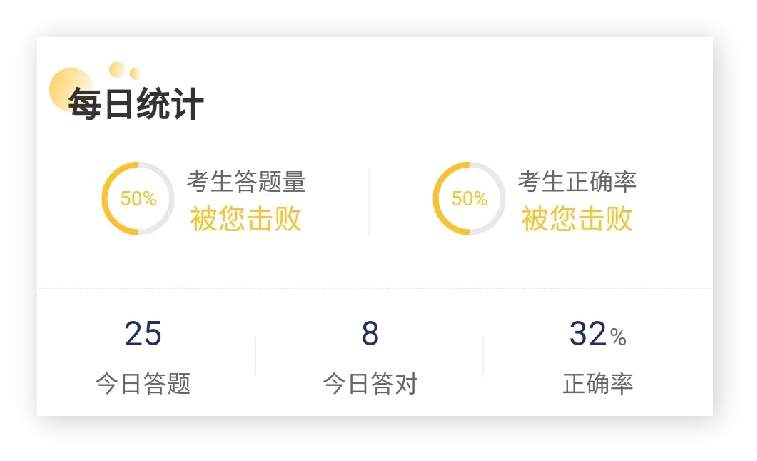Select the 考生正确率 progress ring

click(x=469, y=198)
